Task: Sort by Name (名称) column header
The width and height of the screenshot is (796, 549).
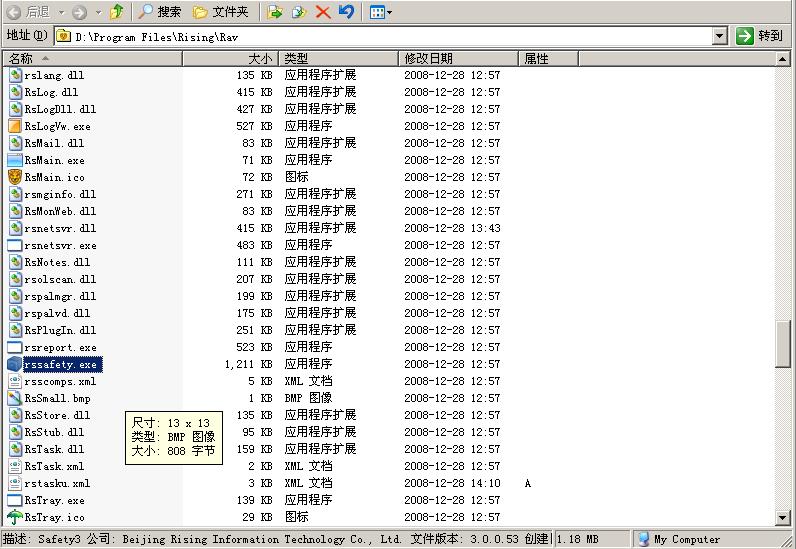Action: coord(92,58)
